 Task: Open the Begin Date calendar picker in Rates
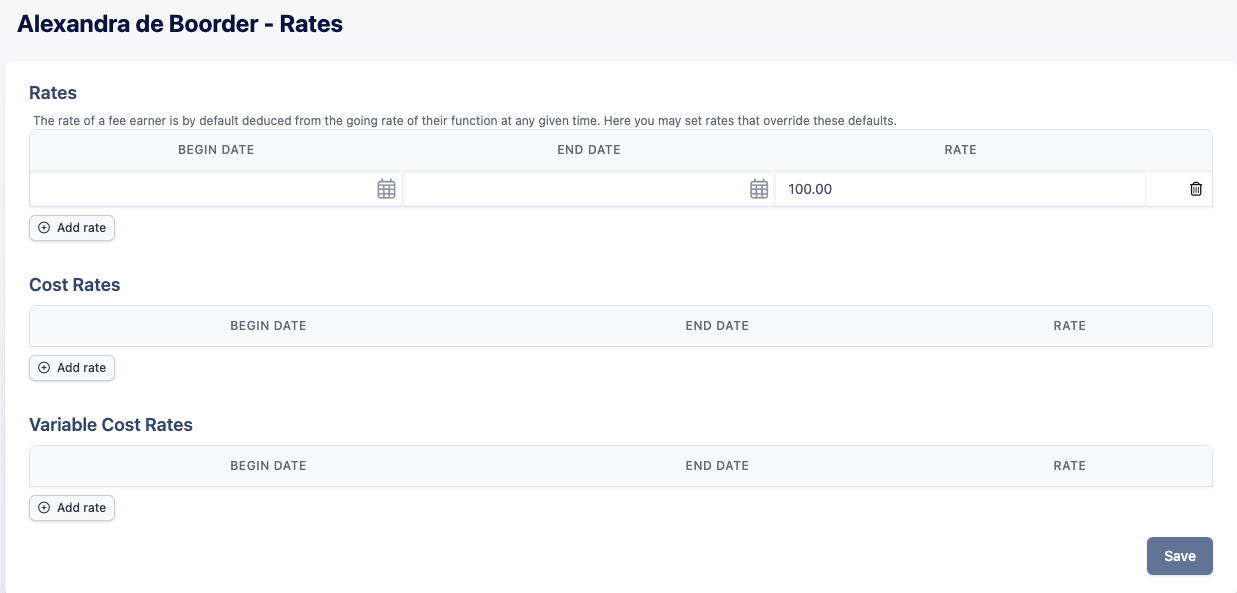tap(386, 189)
